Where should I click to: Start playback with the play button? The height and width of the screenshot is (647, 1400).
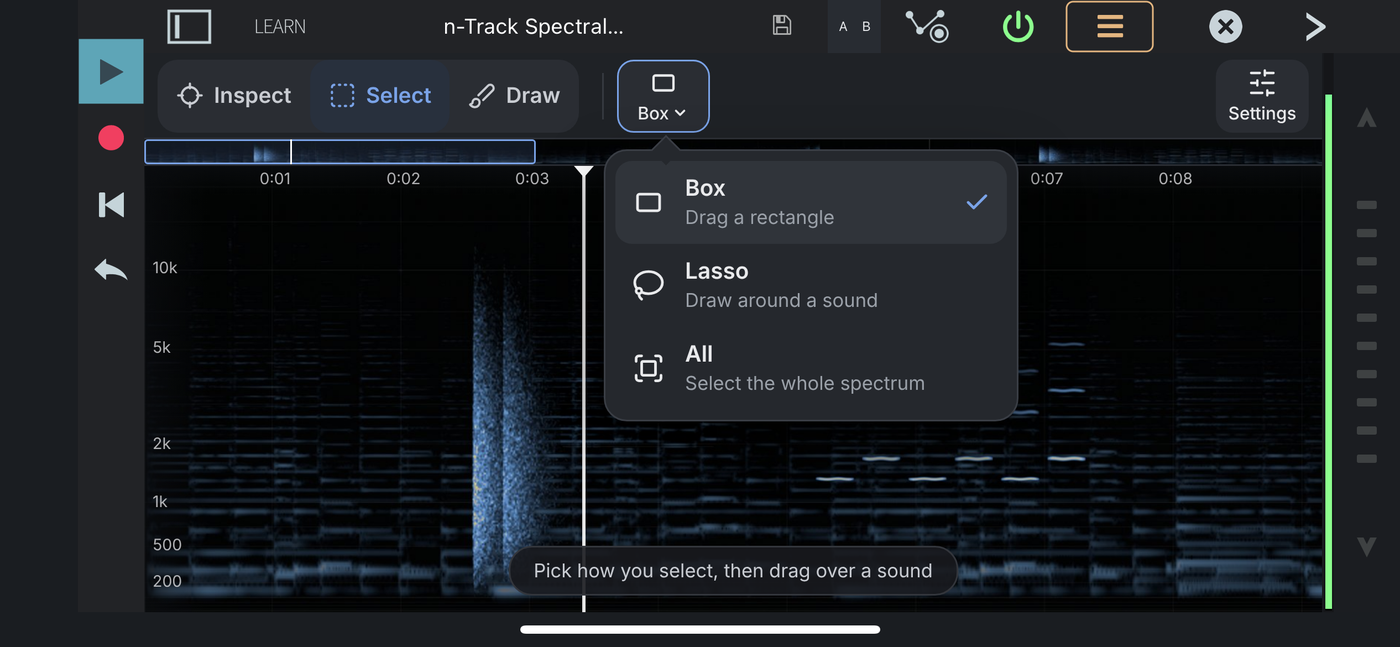pyautogui.click(x=111, y=72)
